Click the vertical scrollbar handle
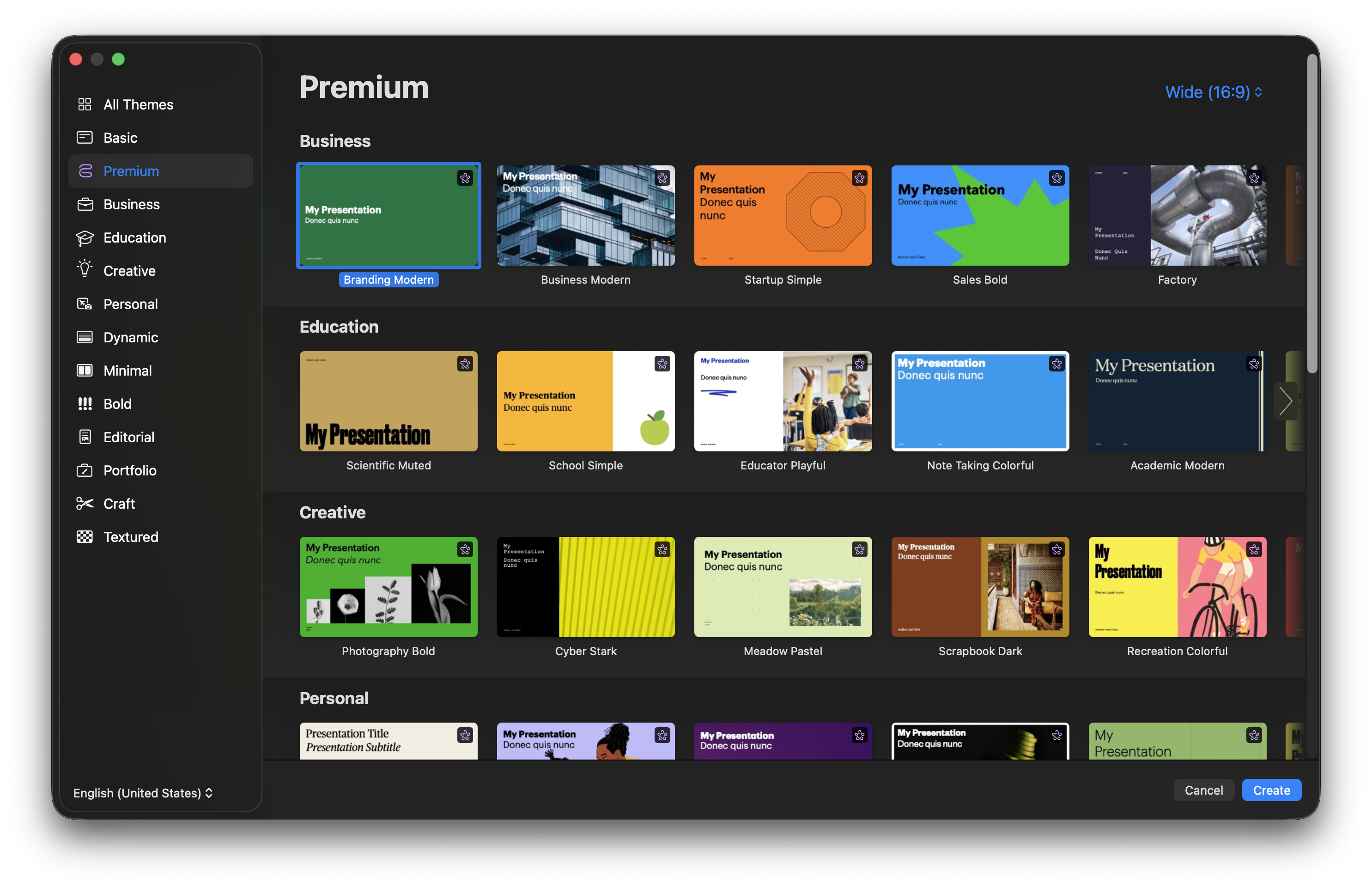 point(1312,213)
